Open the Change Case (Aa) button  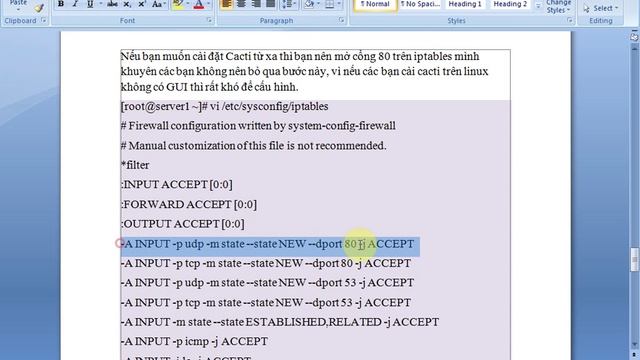coord(158,4)
